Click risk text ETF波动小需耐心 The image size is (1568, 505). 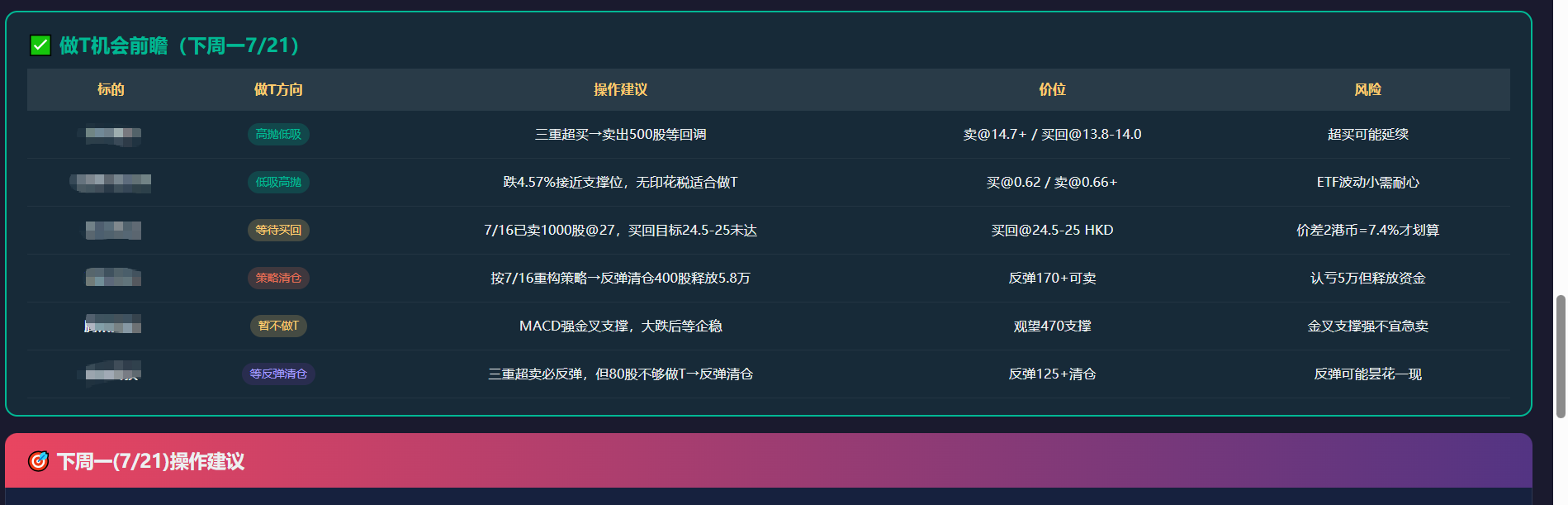(x=1367, y=182)
